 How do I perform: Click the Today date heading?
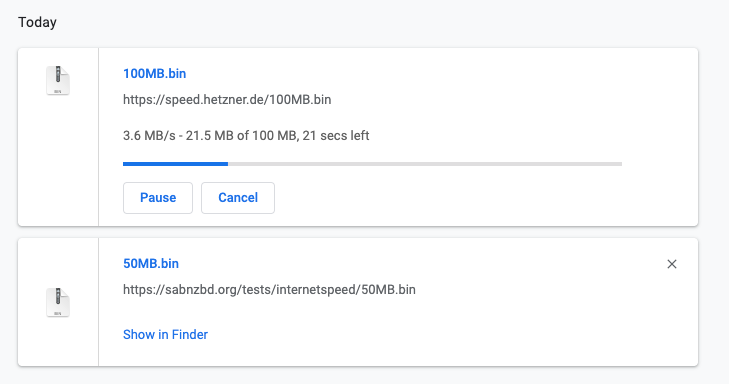37,22
